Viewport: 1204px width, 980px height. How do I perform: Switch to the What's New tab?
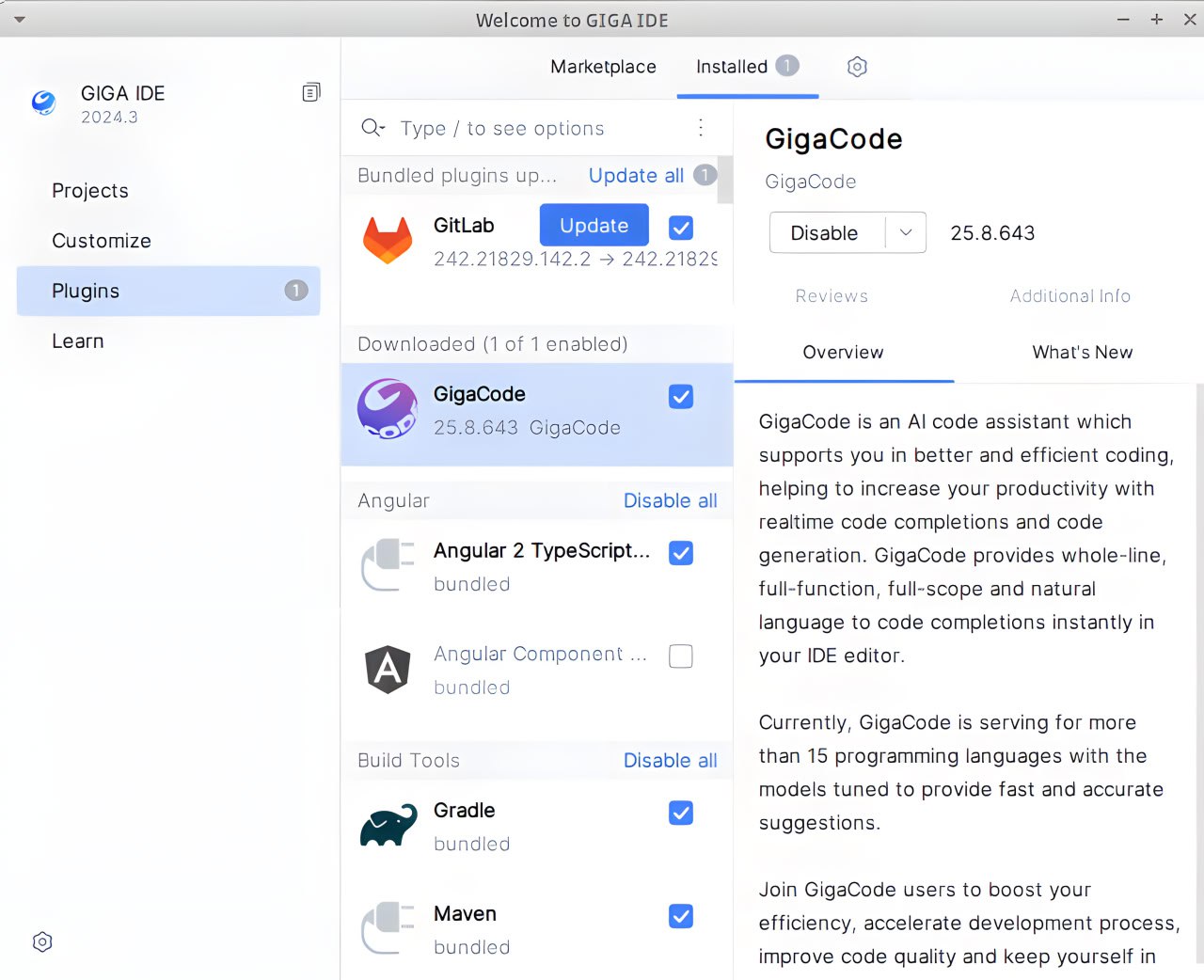(1083, 353)
